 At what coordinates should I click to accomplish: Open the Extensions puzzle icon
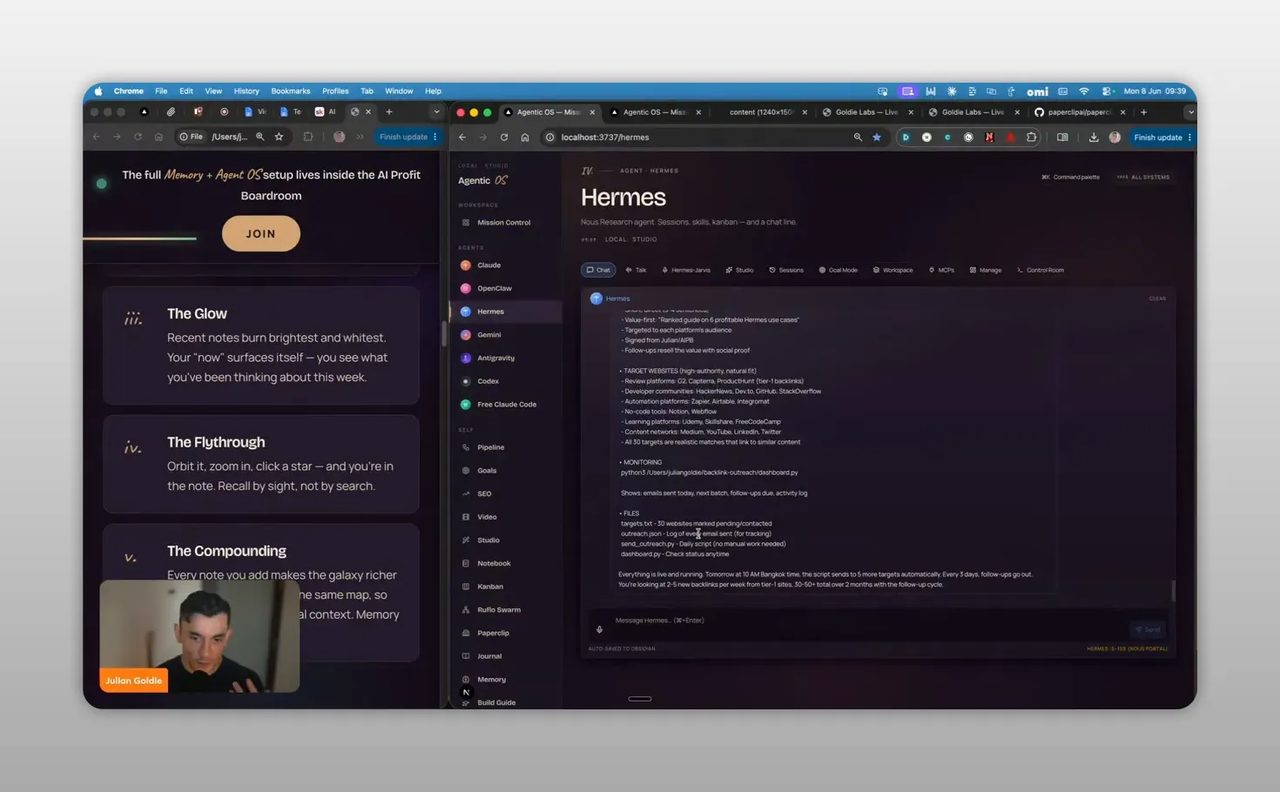[1032, 137]
